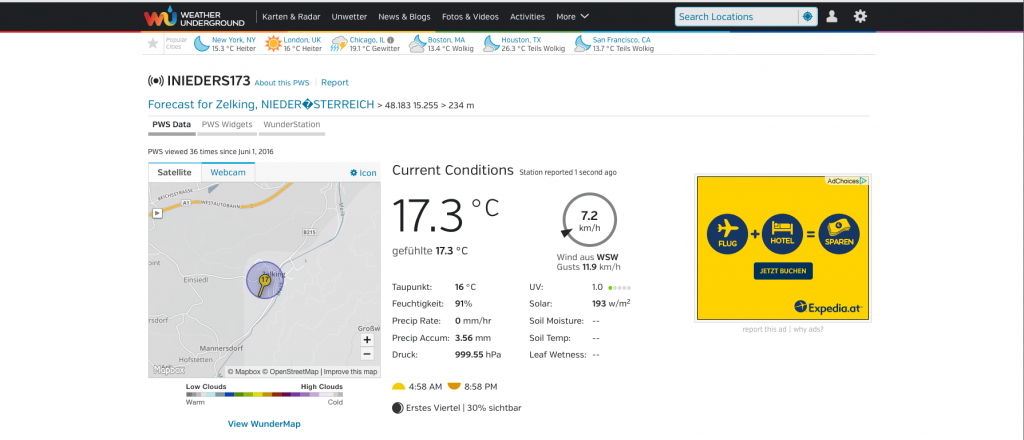Viewport: 1024px width, 440px height.
Task: Select the Satellite map tab
Action: (175, 172)
